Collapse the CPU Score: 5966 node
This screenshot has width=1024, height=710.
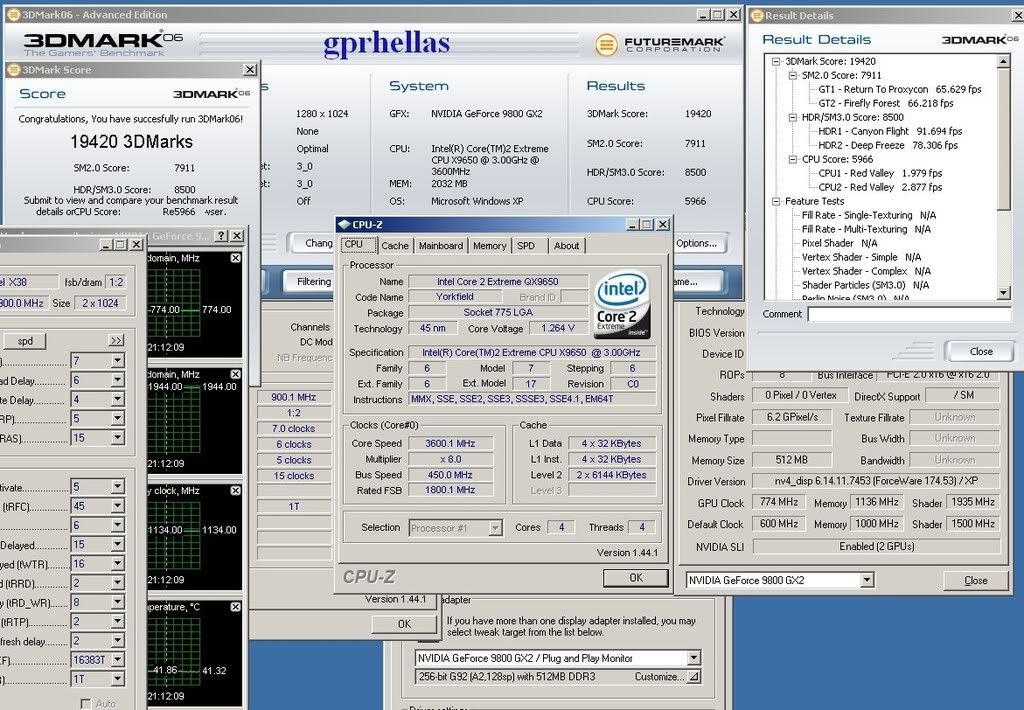(x=793, y=159)
